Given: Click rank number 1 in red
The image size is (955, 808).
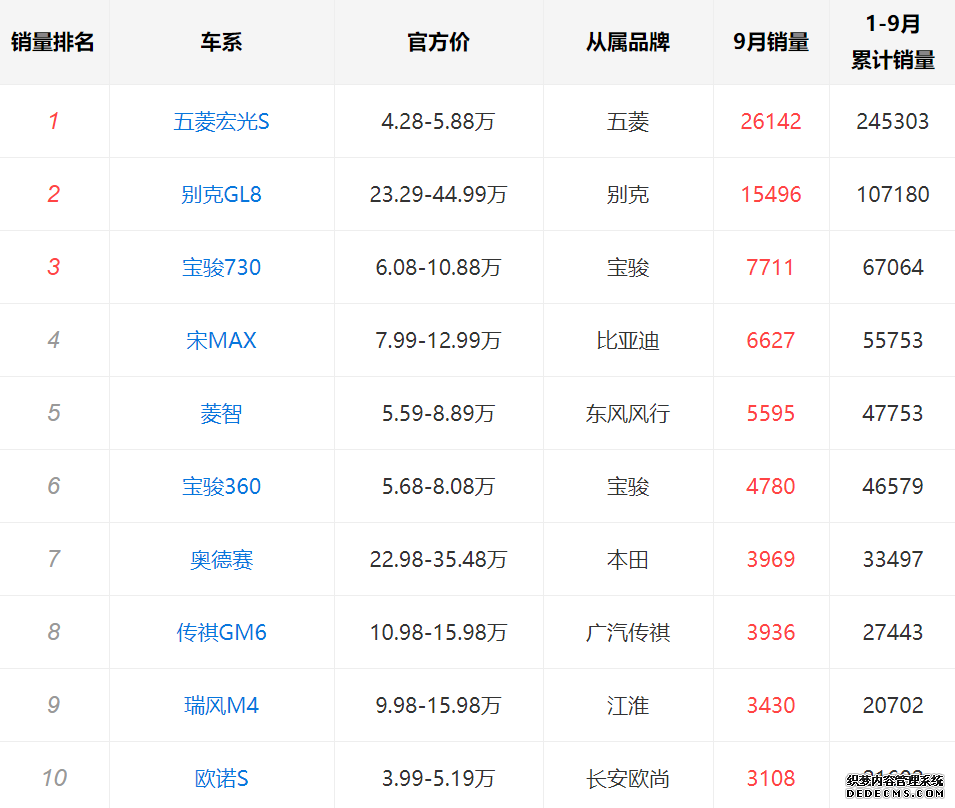Looking at the screenshot, I should coord(54,121).
